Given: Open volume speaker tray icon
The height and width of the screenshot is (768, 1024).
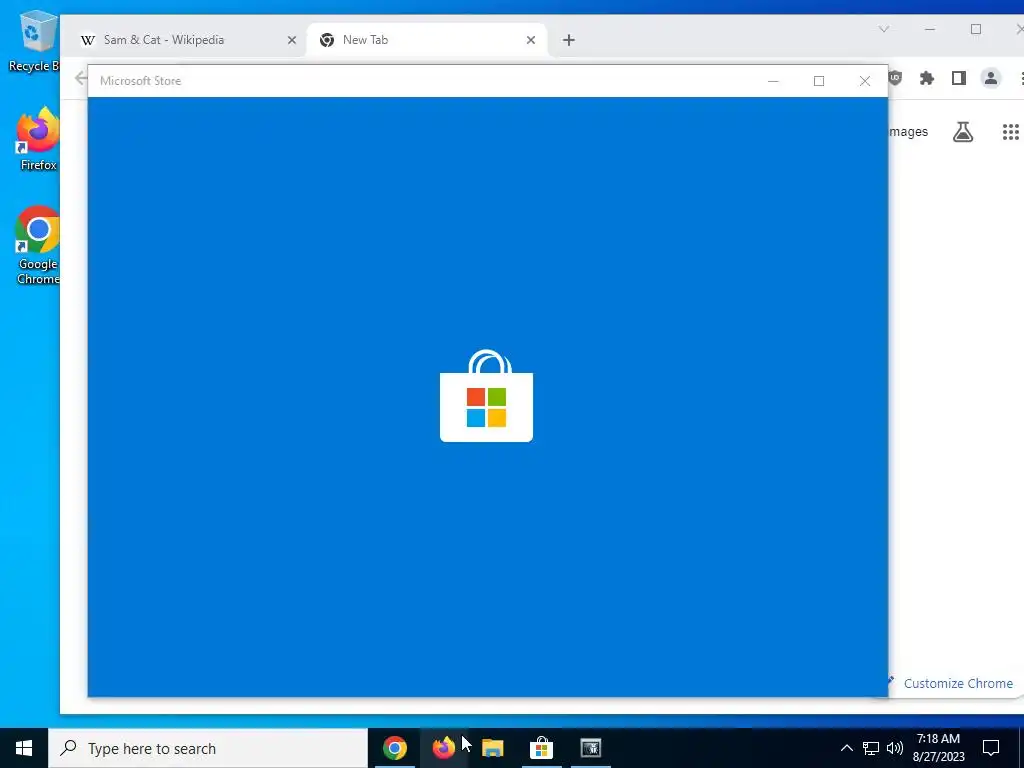Looking at the screenshot, I should tap(895, 748).
